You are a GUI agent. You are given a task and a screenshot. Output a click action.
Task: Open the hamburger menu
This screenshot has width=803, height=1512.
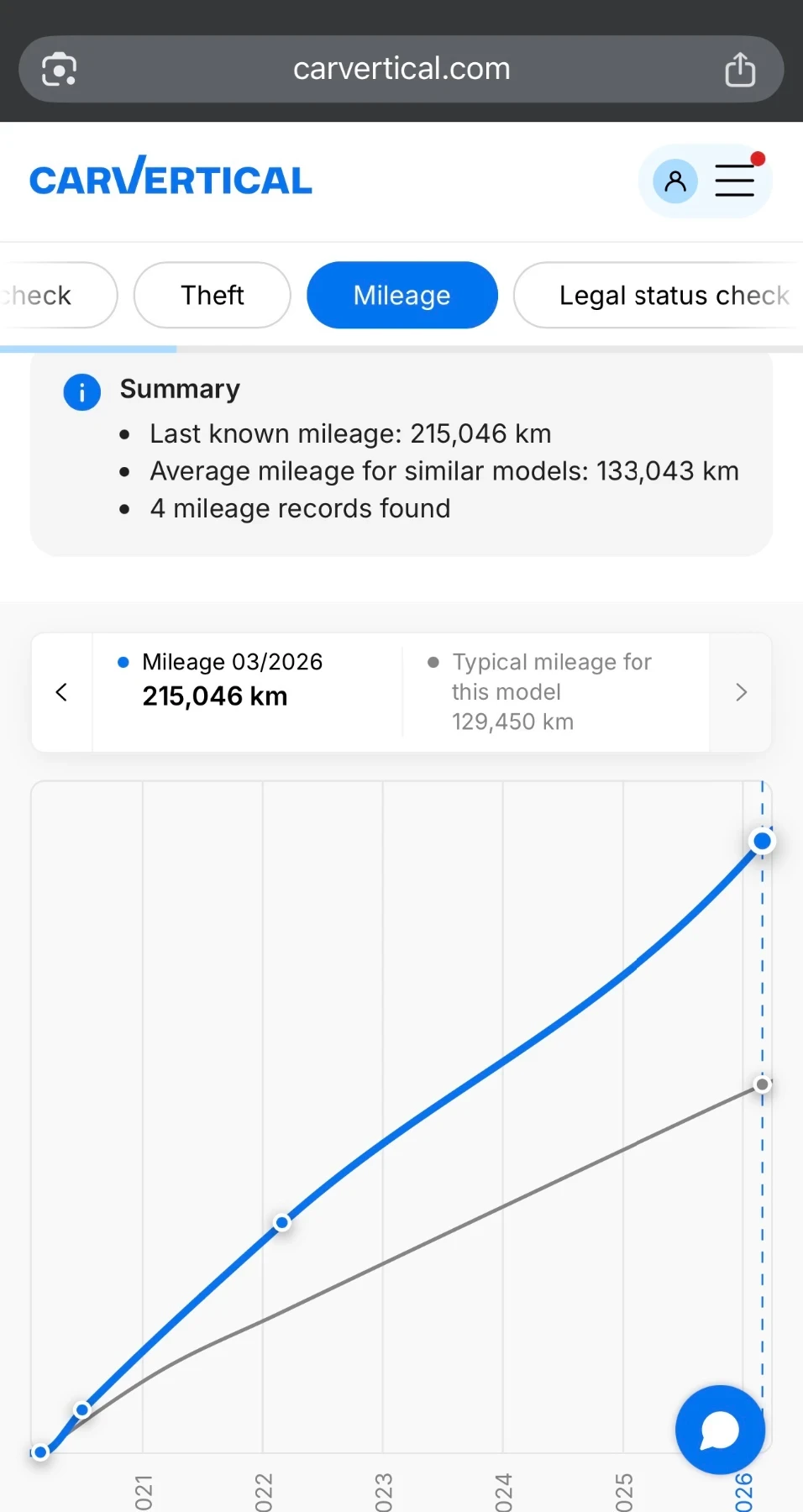pyautogui.click(x=735, y=181)
